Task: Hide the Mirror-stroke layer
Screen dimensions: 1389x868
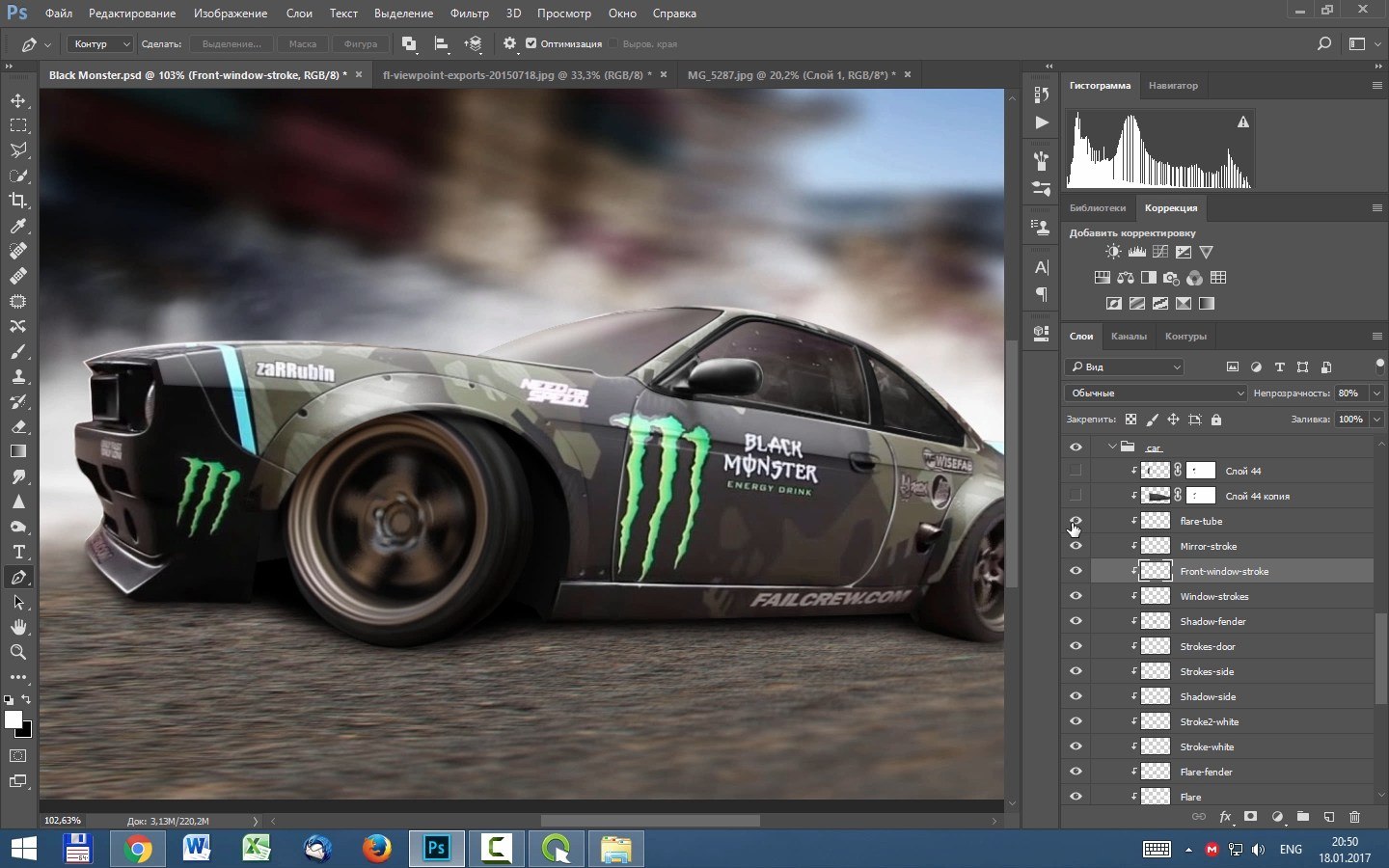Action: [x=1076, y=546]
